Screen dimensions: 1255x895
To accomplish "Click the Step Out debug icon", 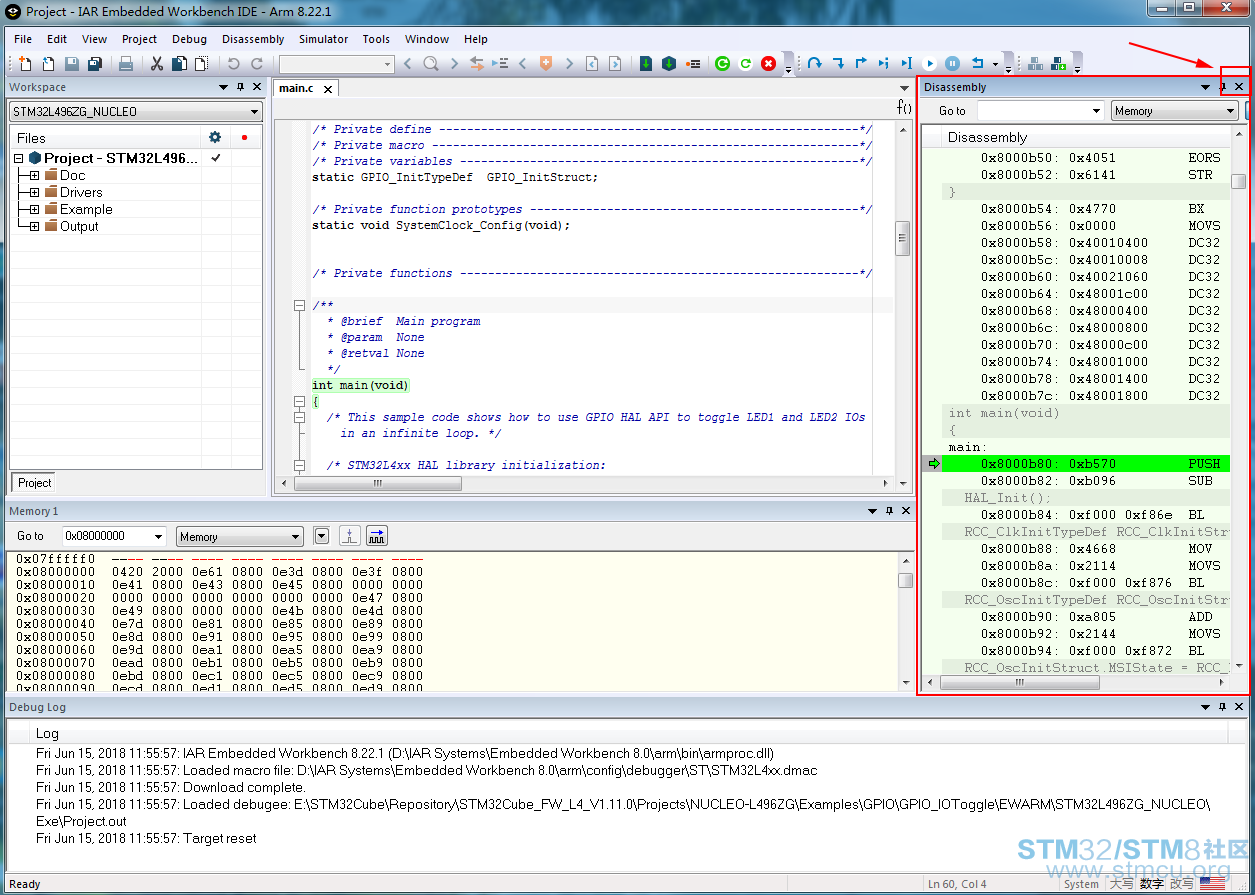I will (861, 64).
